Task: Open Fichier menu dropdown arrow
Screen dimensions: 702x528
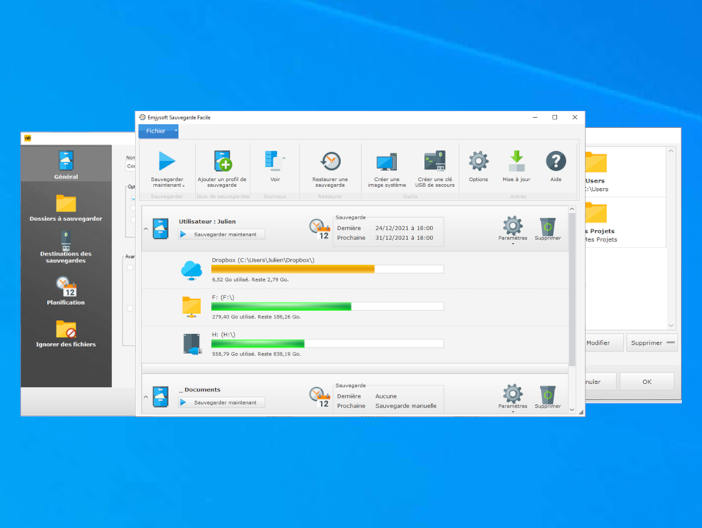Action: click(176, 131)
